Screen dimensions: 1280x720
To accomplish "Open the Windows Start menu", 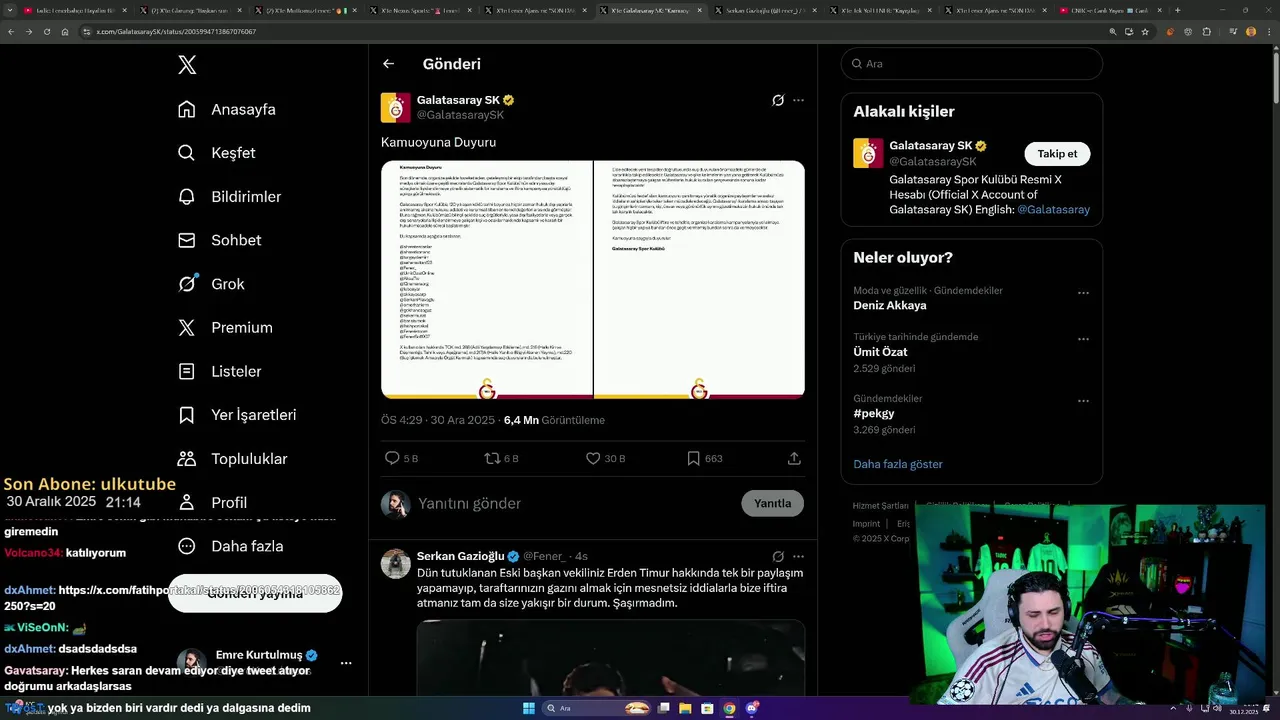I will point(529,708).
